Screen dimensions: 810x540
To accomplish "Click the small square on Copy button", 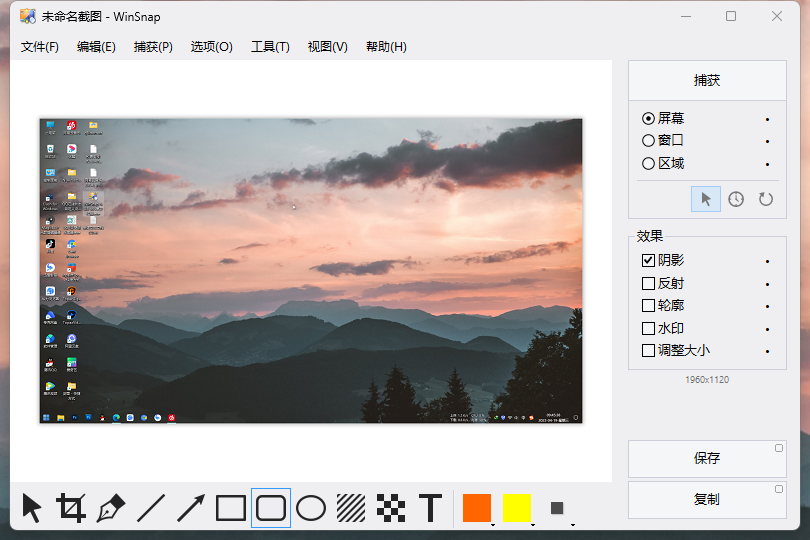I will pyautogui.click(x=778, y=489).
